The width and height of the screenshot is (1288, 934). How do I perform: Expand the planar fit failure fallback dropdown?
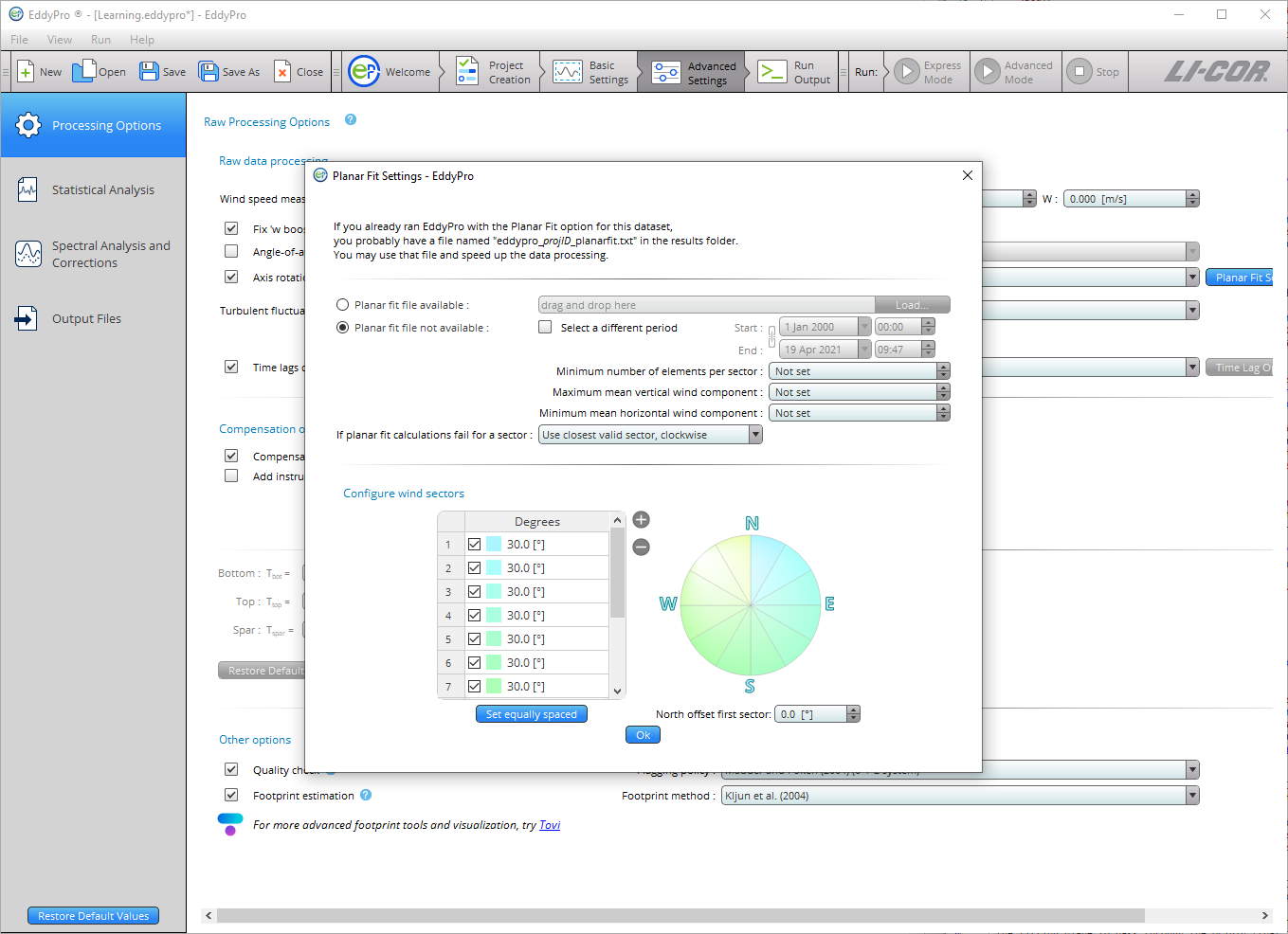pos(755,435)
